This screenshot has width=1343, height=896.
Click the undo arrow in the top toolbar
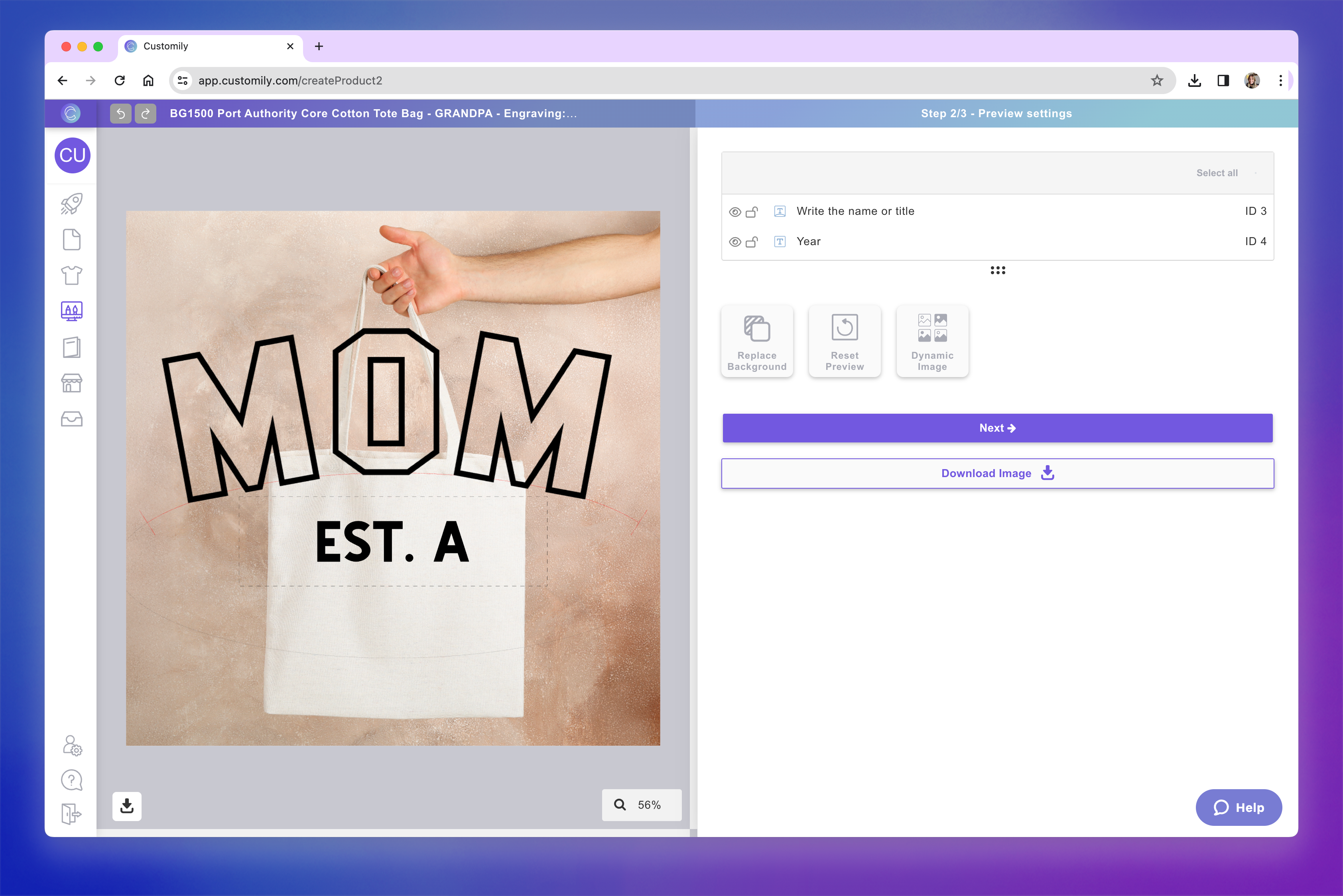(x=120, y=113)
